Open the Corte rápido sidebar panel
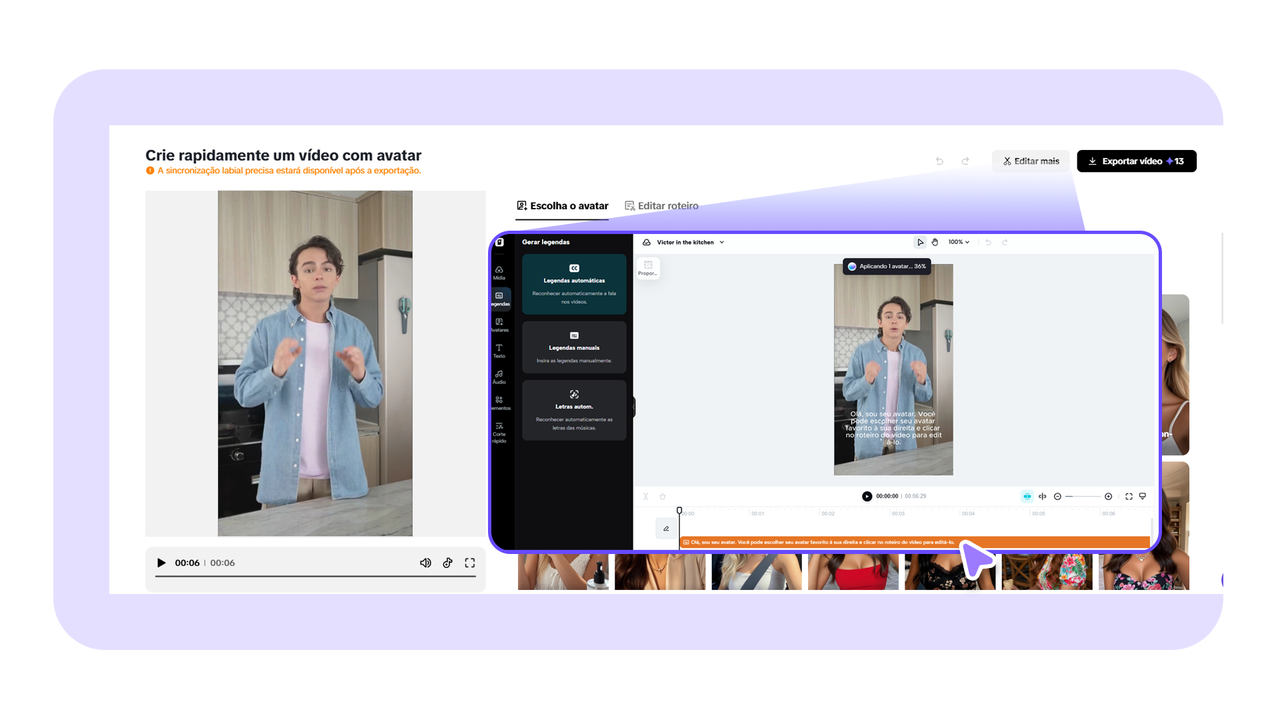This screenshot has width=1280, height=720. 499,431
